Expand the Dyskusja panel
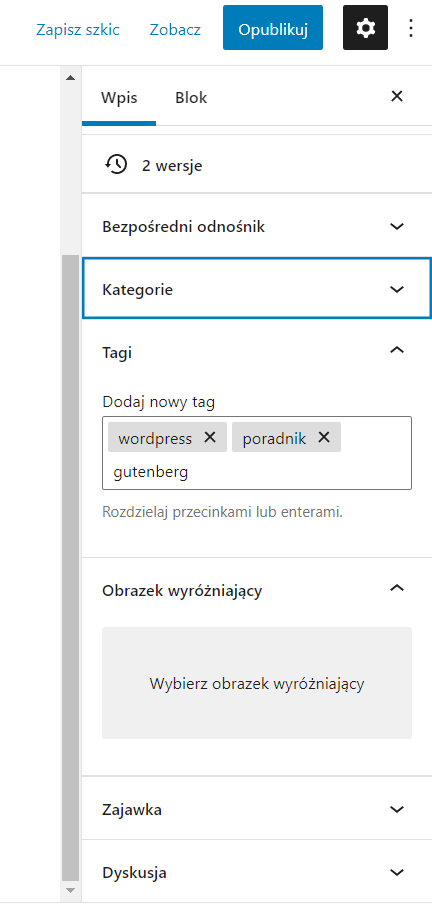 point(257,872)
